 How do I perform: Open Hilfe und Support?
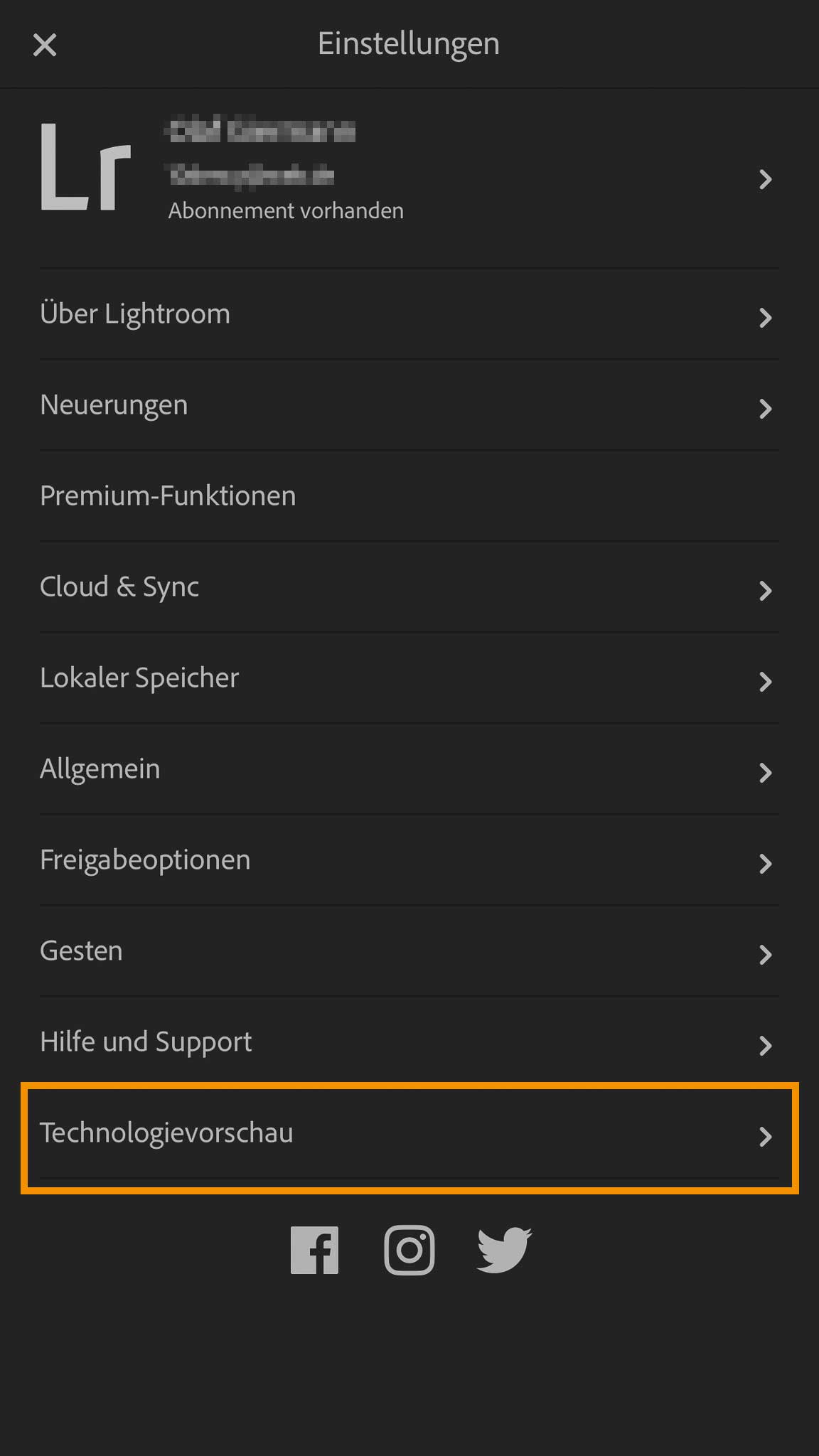[x=146, y=1042]
